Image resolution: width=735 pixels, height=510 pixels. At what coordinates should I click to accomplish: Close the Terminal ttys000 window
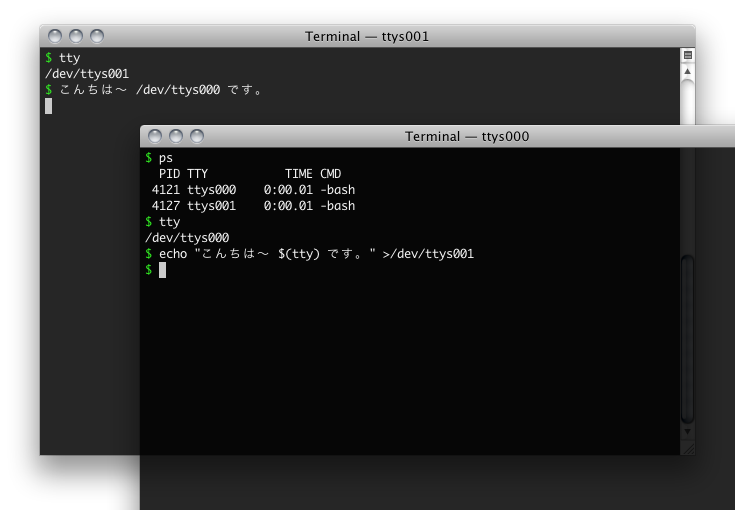[x=155, y=136]
